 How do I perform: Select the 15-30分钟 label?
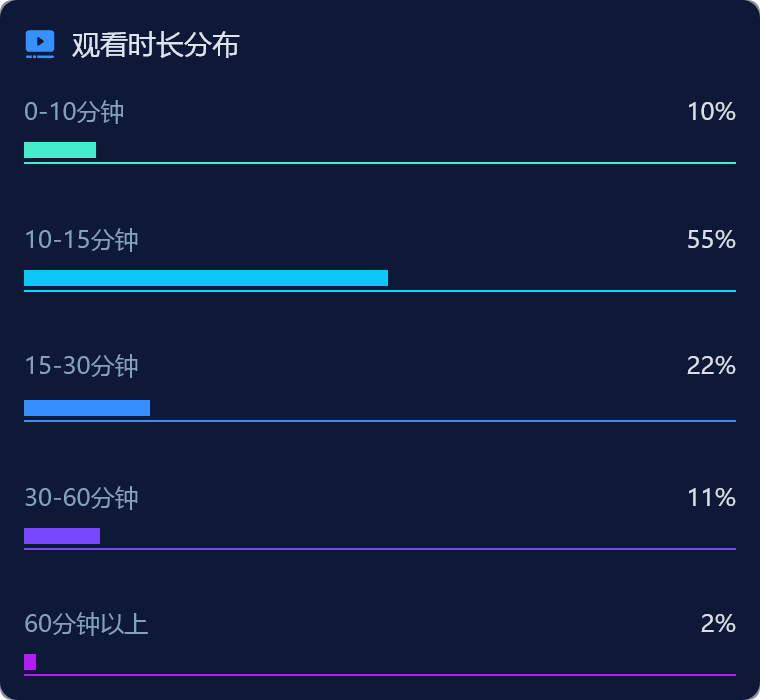click(81, 366)
